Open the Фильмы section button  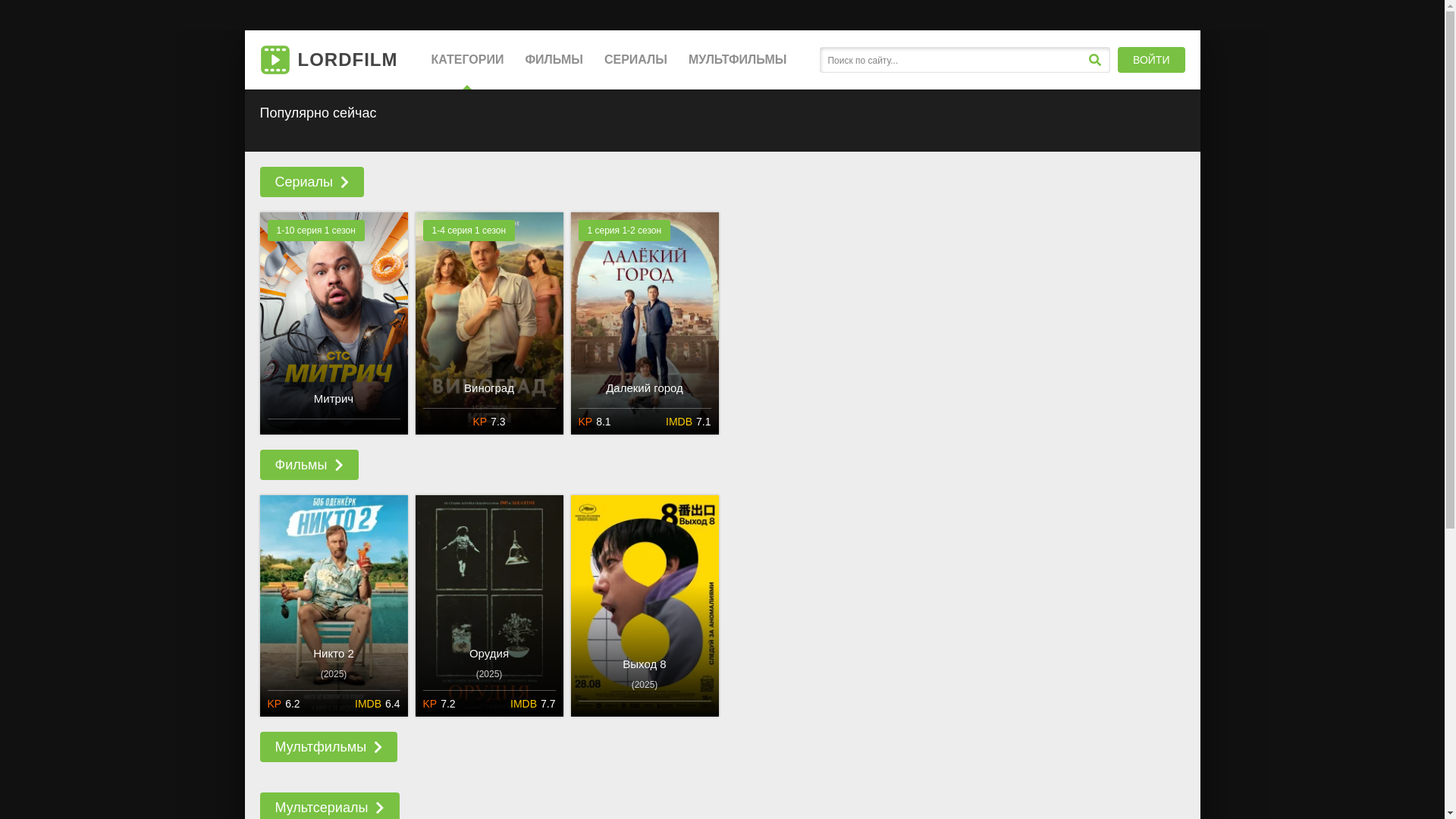tap(309, 465)
